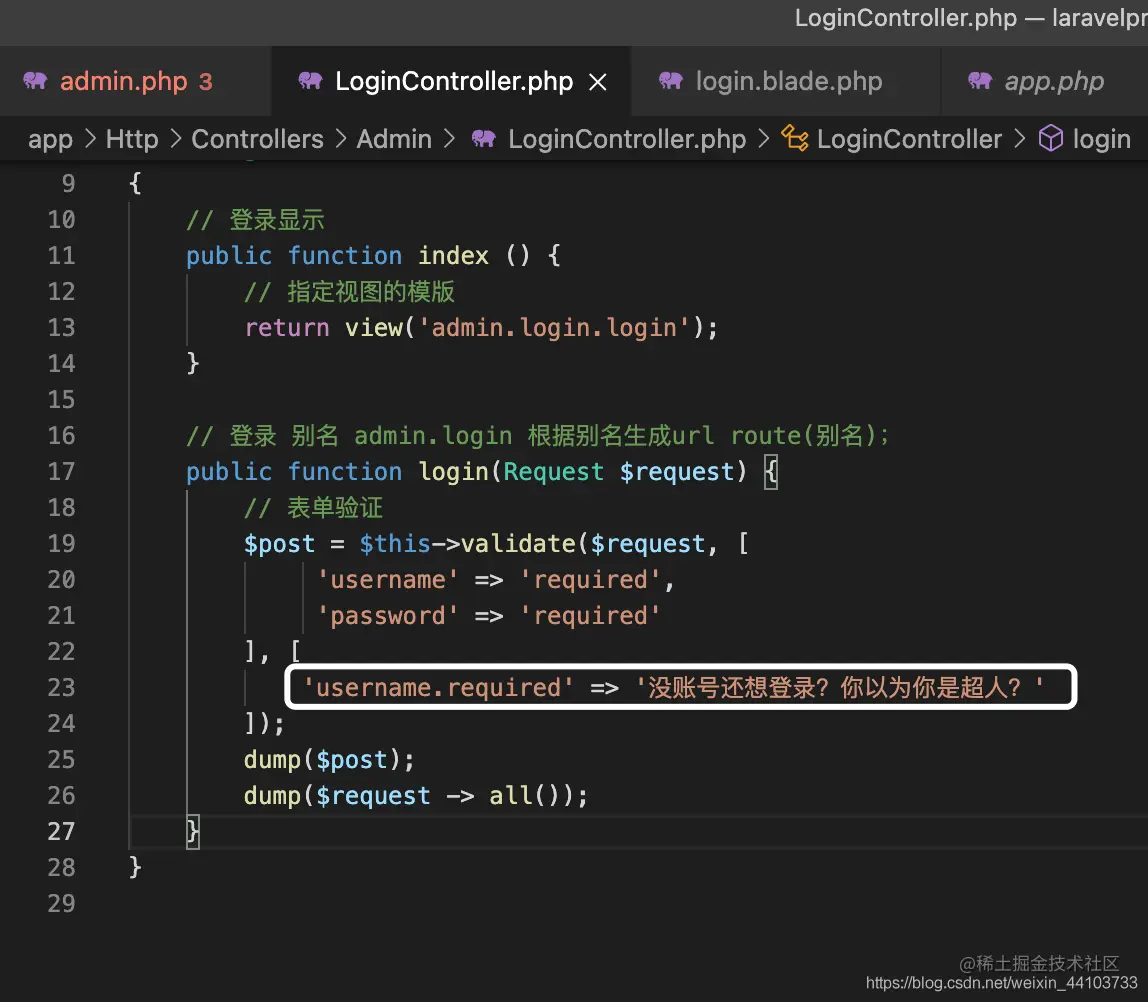Click the title bar text 'LoginController.php — laravelpr'
Viewport: 1148px width, 1002px height.
(x=971, y=18)
